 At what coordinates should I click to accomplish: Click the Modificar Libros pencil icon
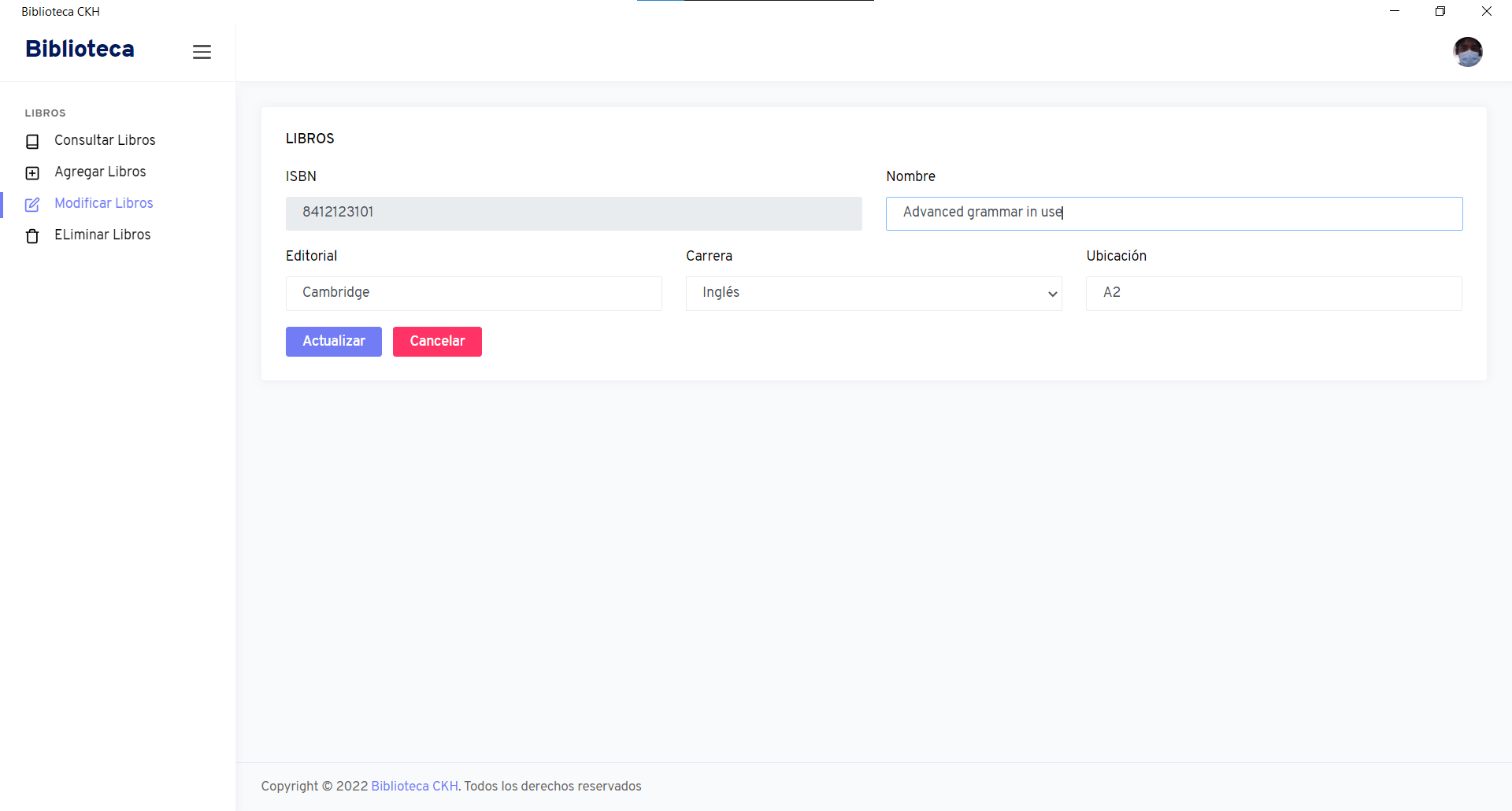[x=32, y=204]
